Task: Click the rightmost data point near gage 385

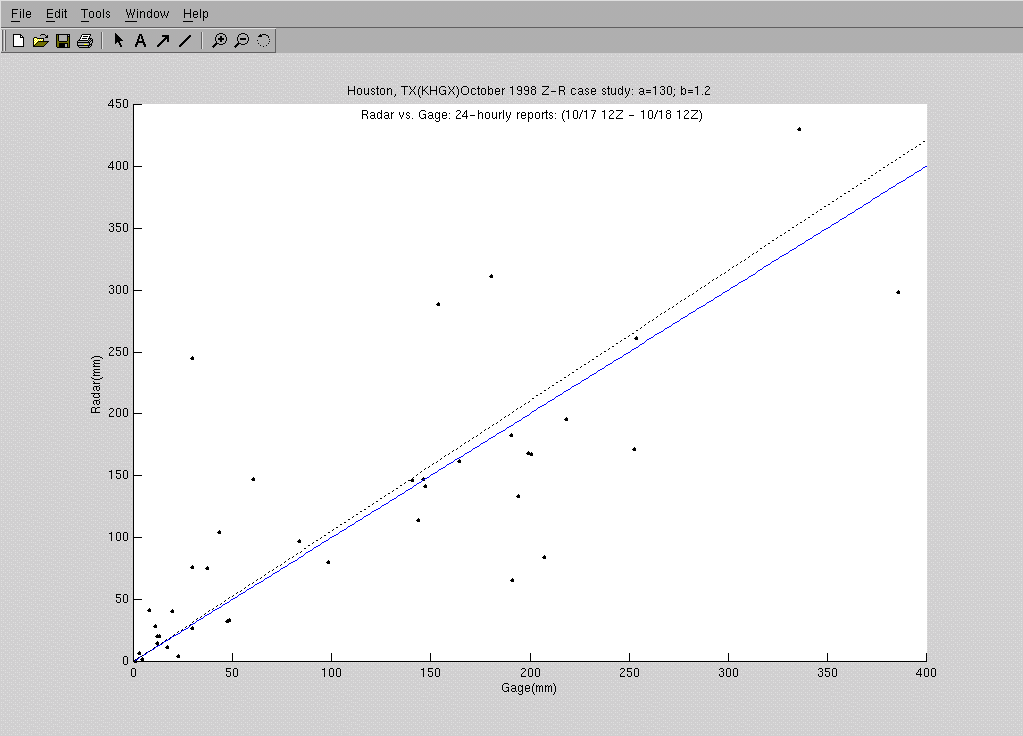Action: click(898, 292)
